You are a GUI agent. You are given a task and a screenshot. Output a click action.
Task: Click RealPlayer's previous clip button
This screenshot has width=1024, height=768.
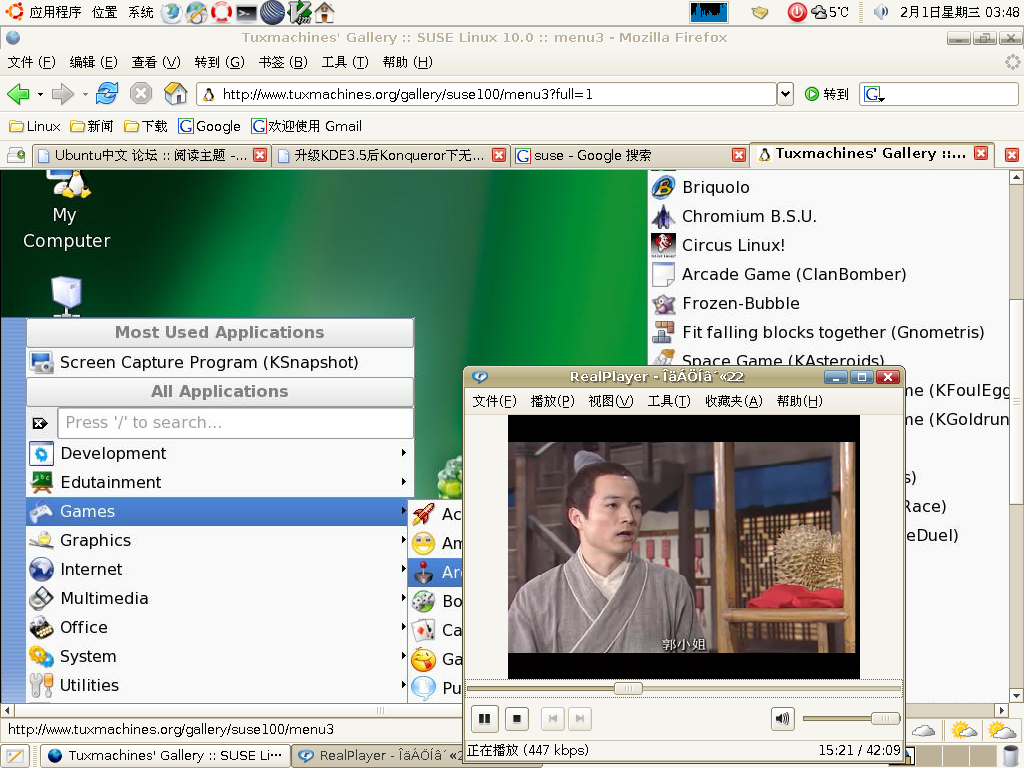pyautogui.click(x=553, y=719)
